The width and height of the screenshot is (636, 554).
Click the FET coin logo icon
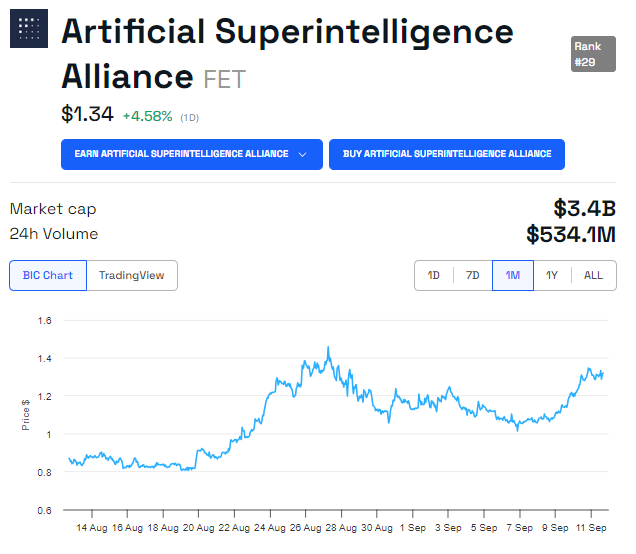tap(29, 28)
